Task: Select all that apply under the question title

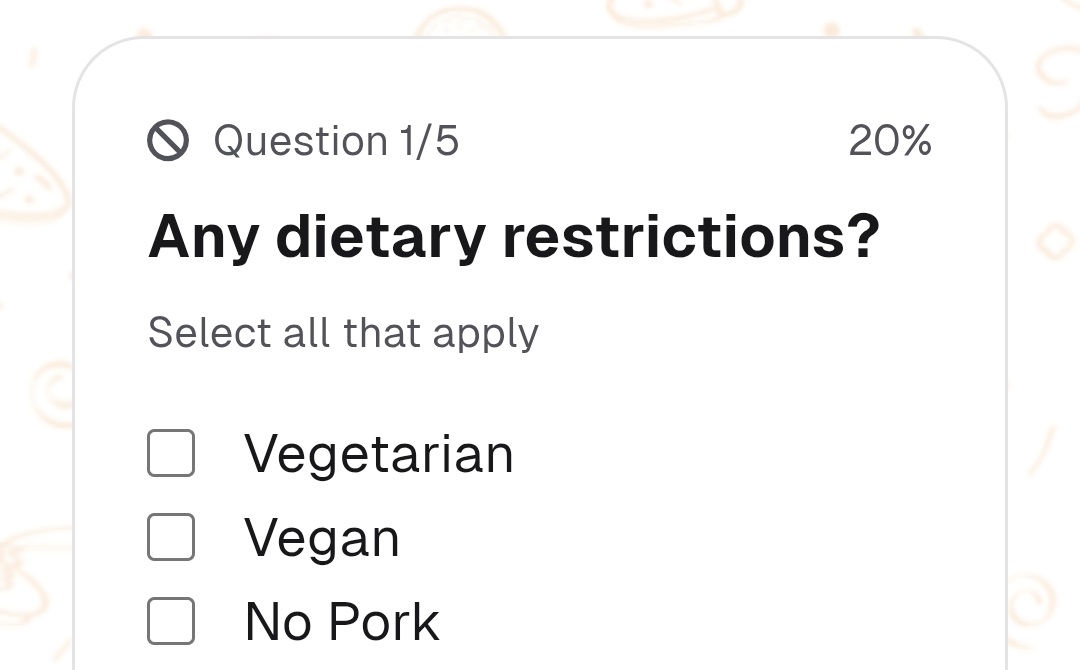Action: click(343, 332)
